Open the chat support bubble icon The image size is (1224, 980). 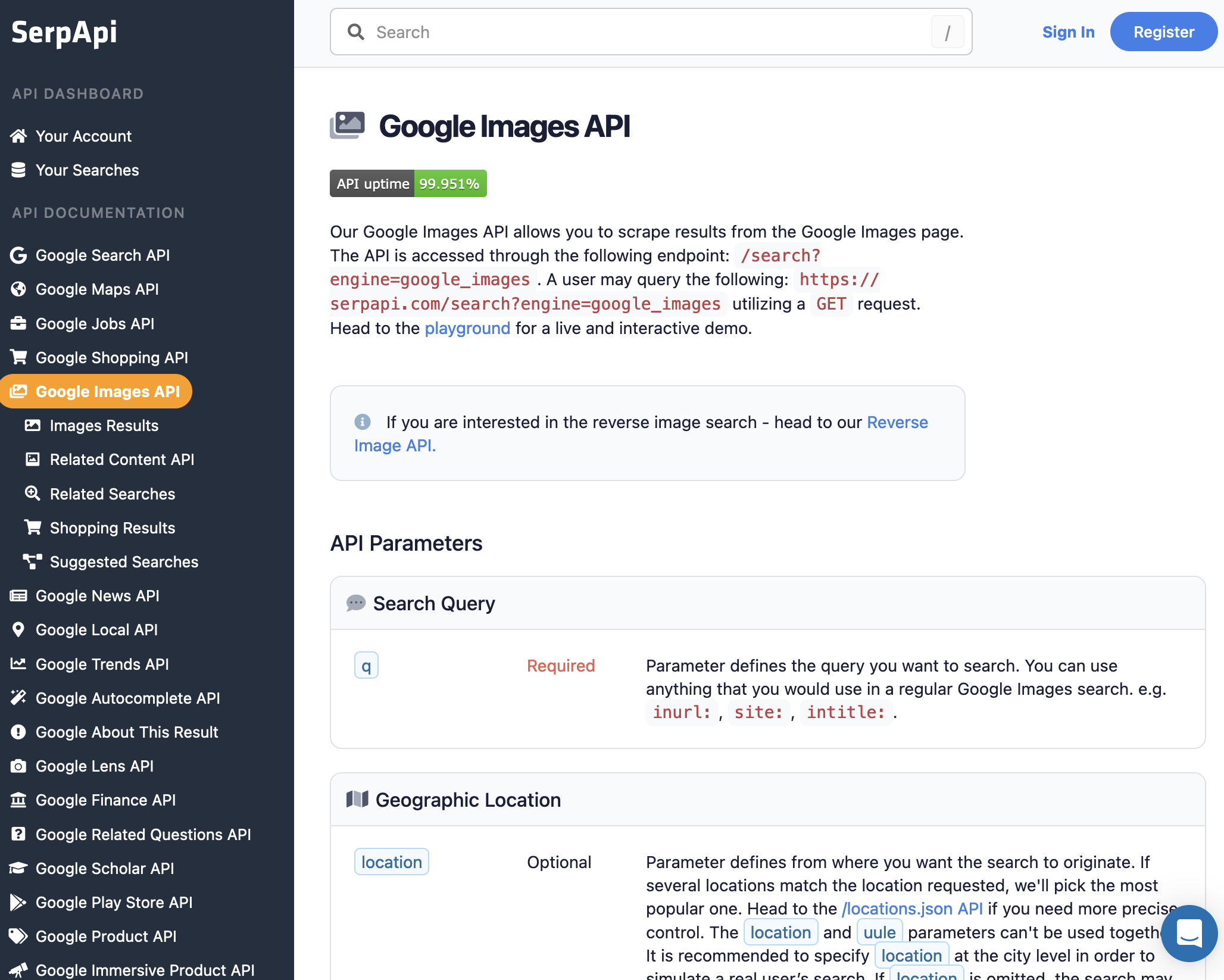coord(1189,932)
